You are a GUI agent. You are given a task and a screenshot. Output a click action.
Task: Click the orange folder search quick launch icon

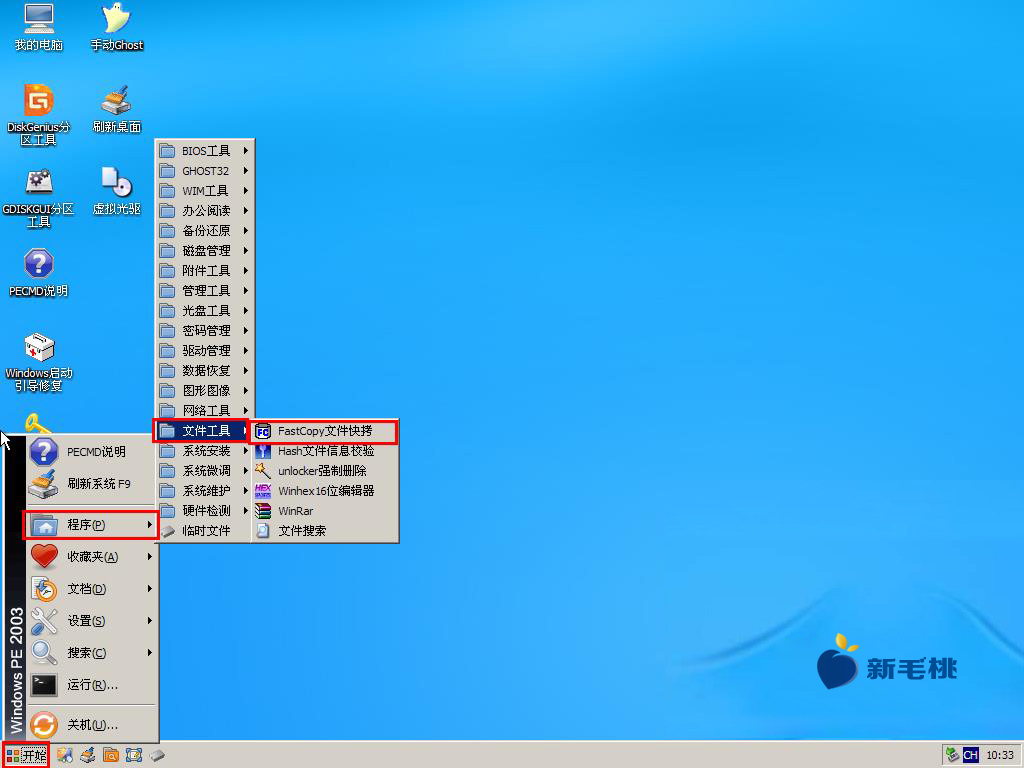coord(111,756)
